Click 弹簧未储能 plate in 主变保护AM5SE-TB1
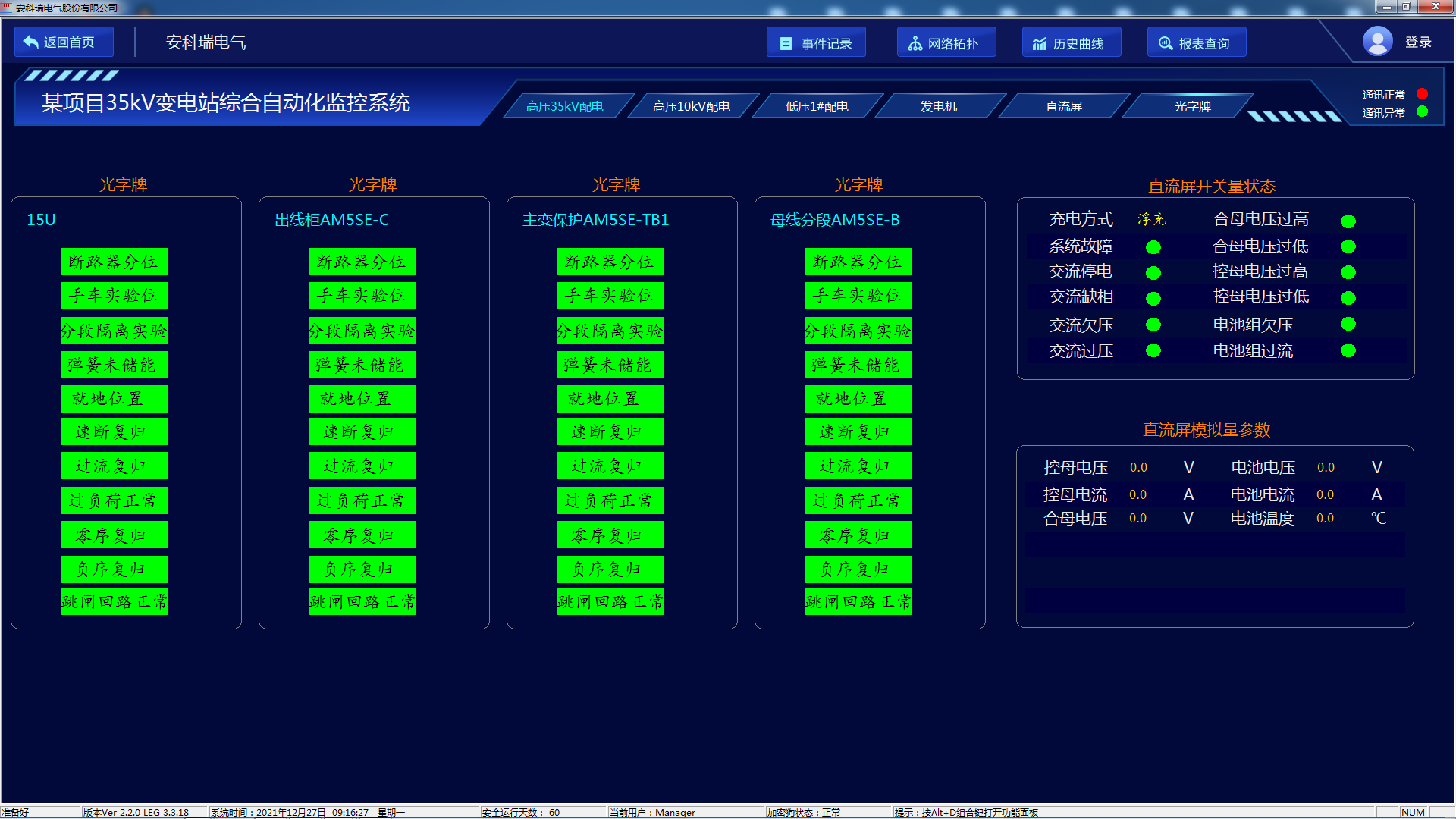This screenshot has height=819, width=1456. click(x=610, y=365)
